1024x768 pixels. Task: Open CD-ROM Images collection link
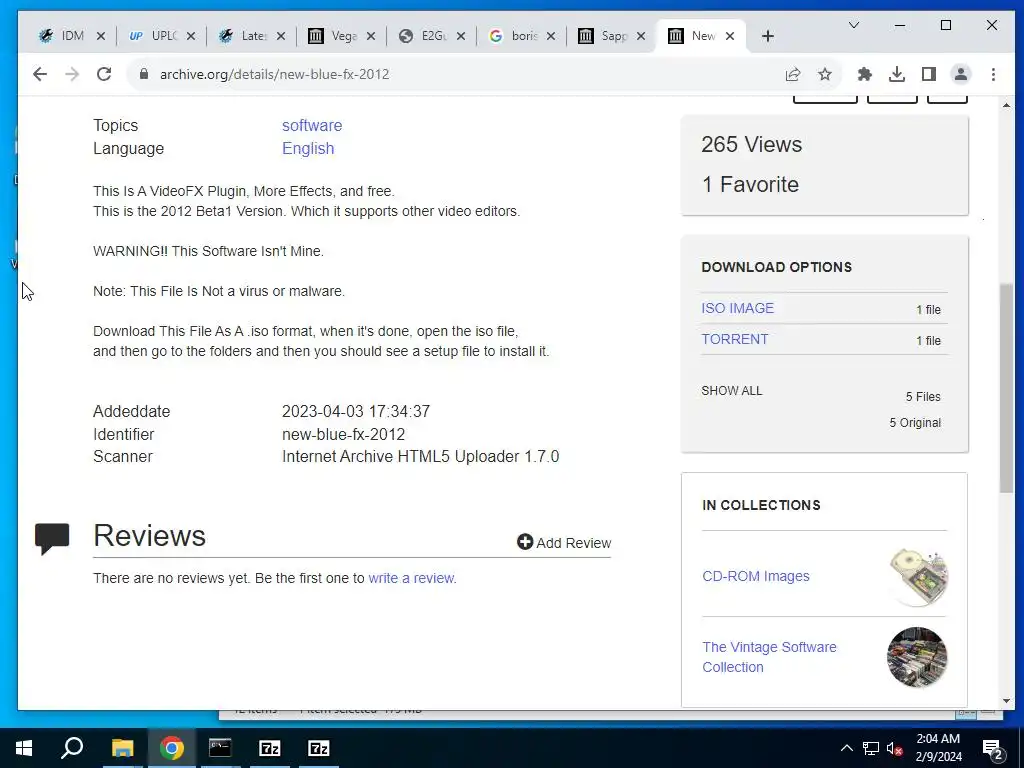coord(756,577)
